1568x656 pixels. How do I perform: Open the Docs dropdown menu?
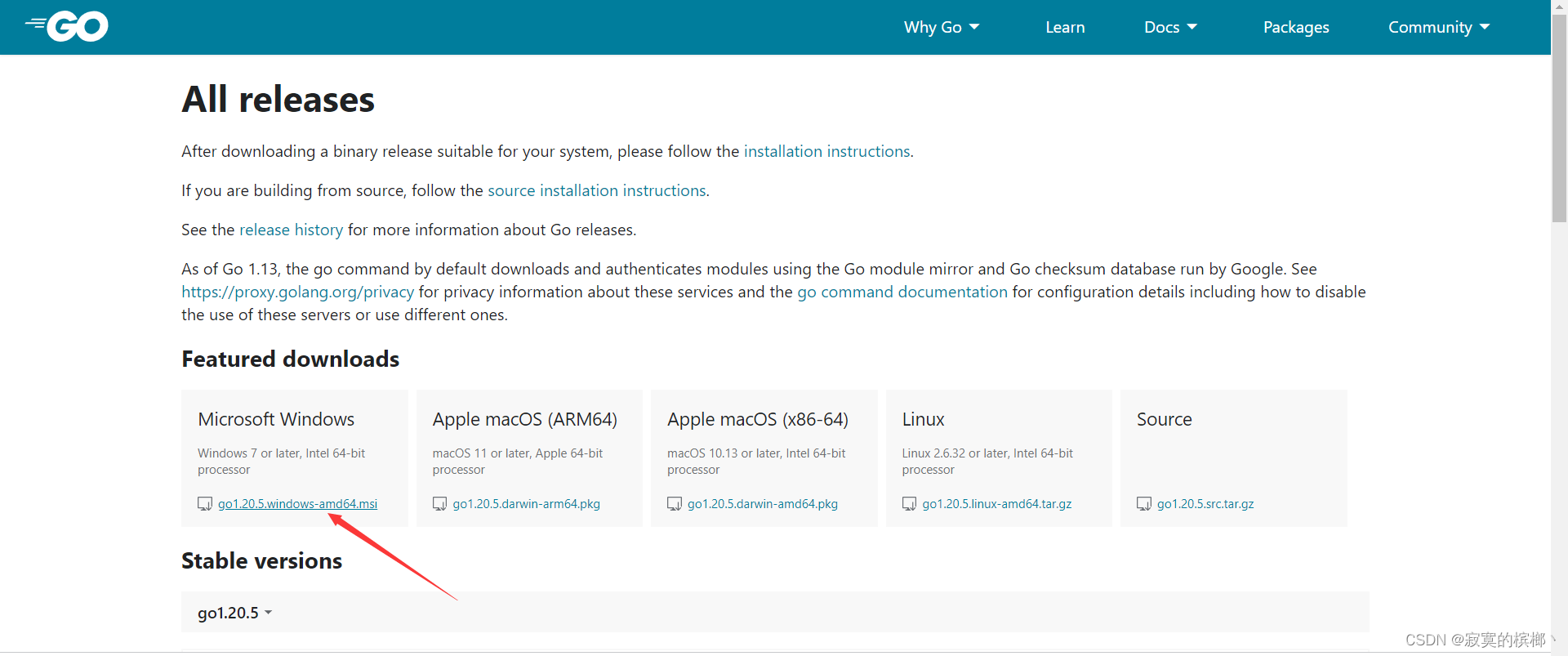1170,27
